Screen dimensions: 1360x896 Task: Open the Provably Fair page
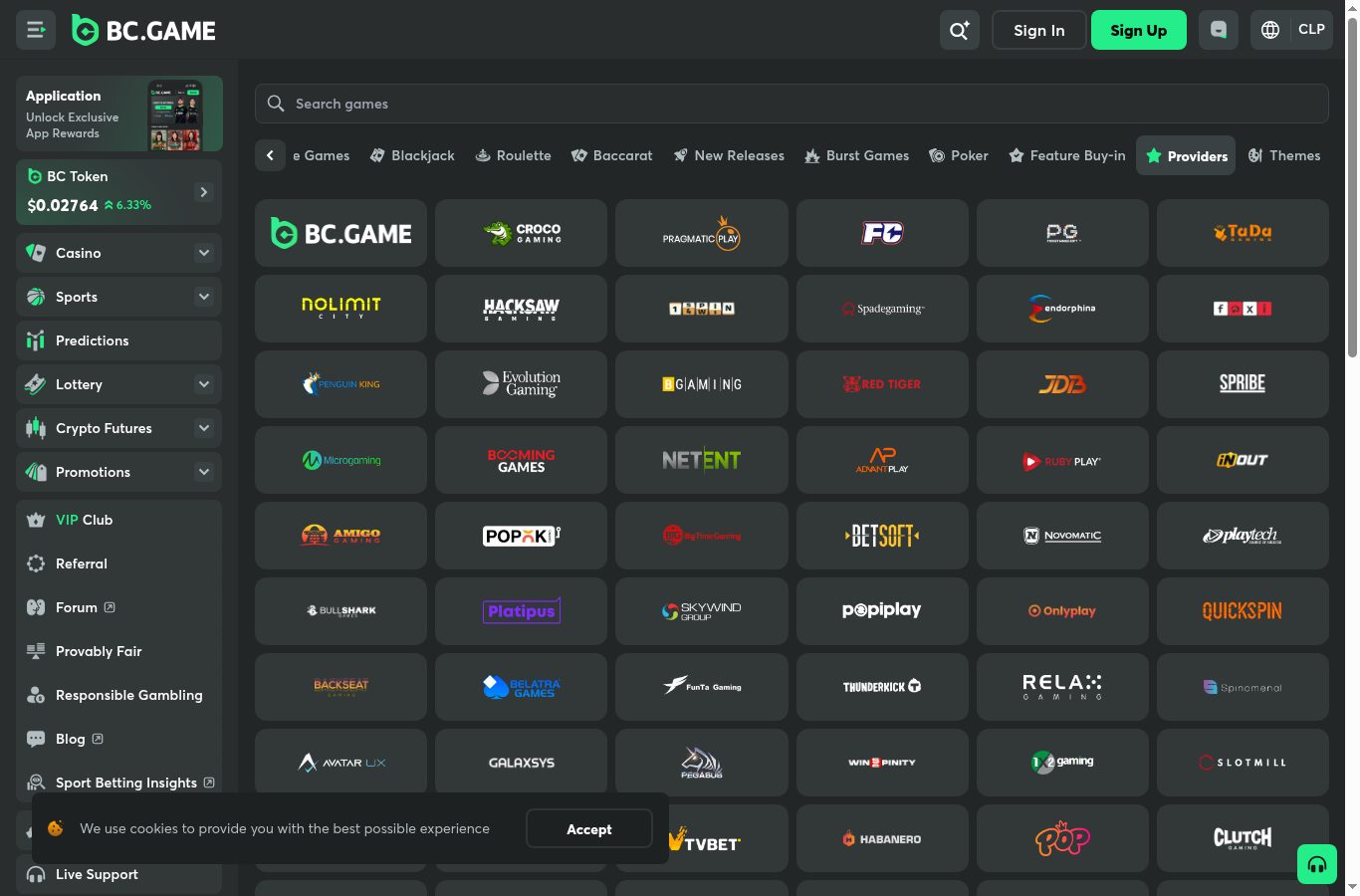(118, 651)
